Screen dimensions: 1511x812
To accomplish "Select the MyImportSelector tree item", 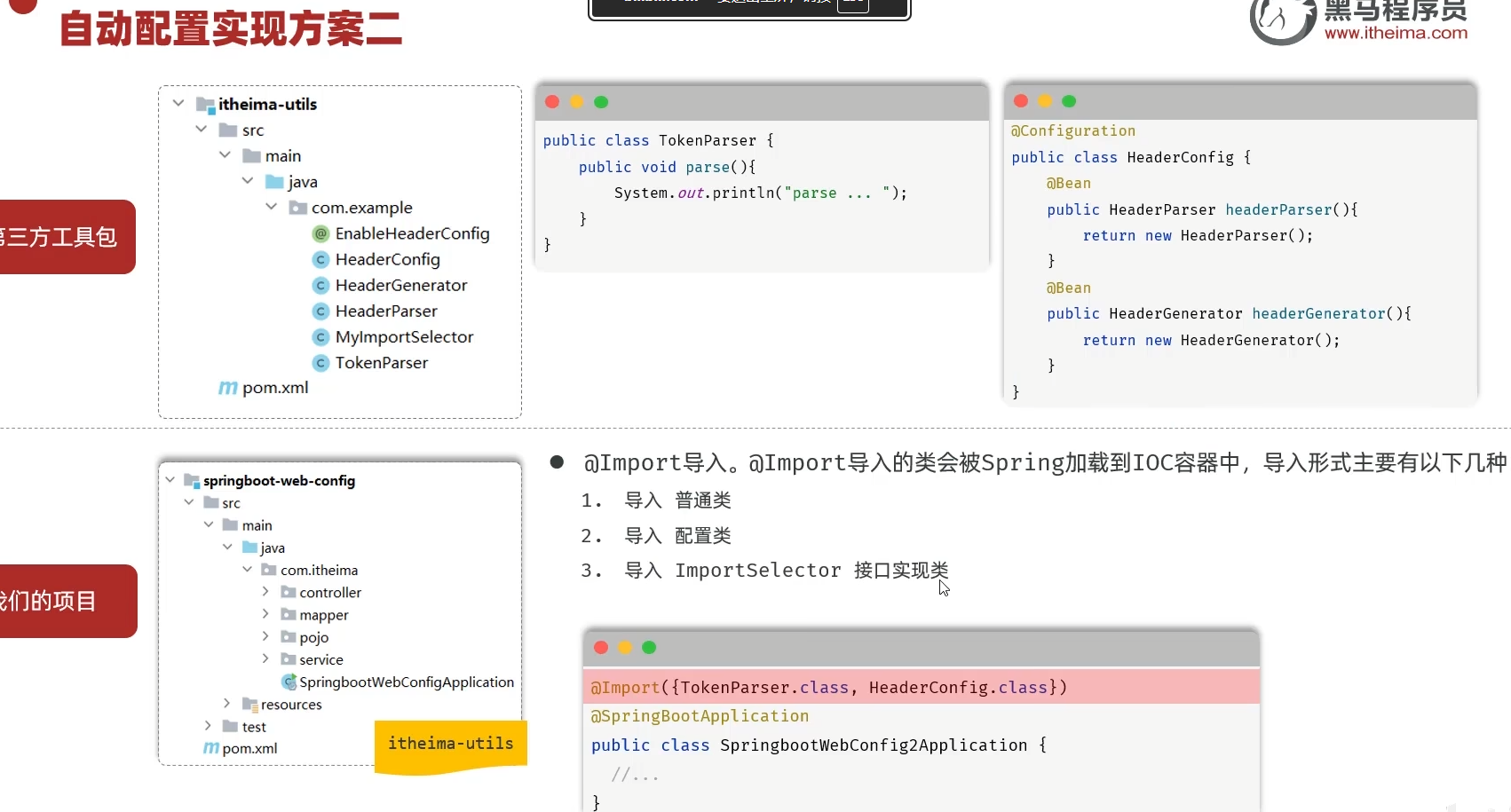I will pyautogui.click(x=404, y=337).
